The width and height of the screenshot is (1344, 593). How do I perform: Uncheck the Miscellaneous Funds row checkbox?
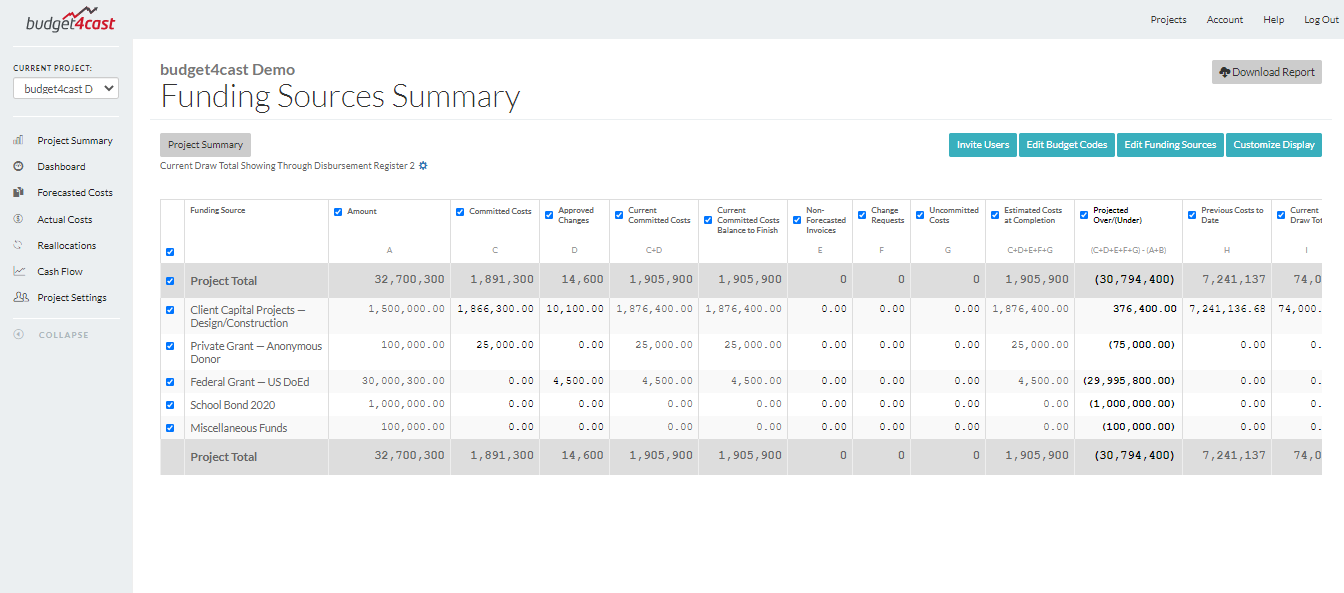(169, 428)
